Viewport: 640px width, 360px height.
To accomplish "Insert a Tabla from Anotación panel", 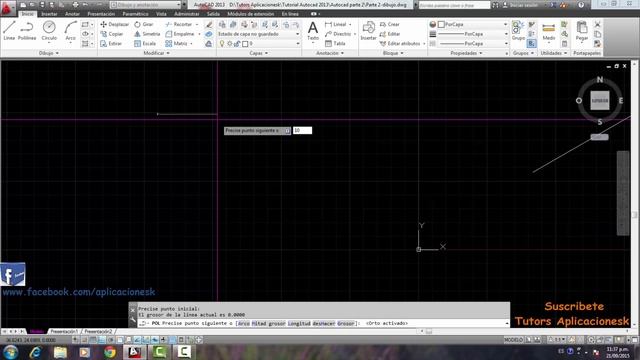I will point(335,43).
